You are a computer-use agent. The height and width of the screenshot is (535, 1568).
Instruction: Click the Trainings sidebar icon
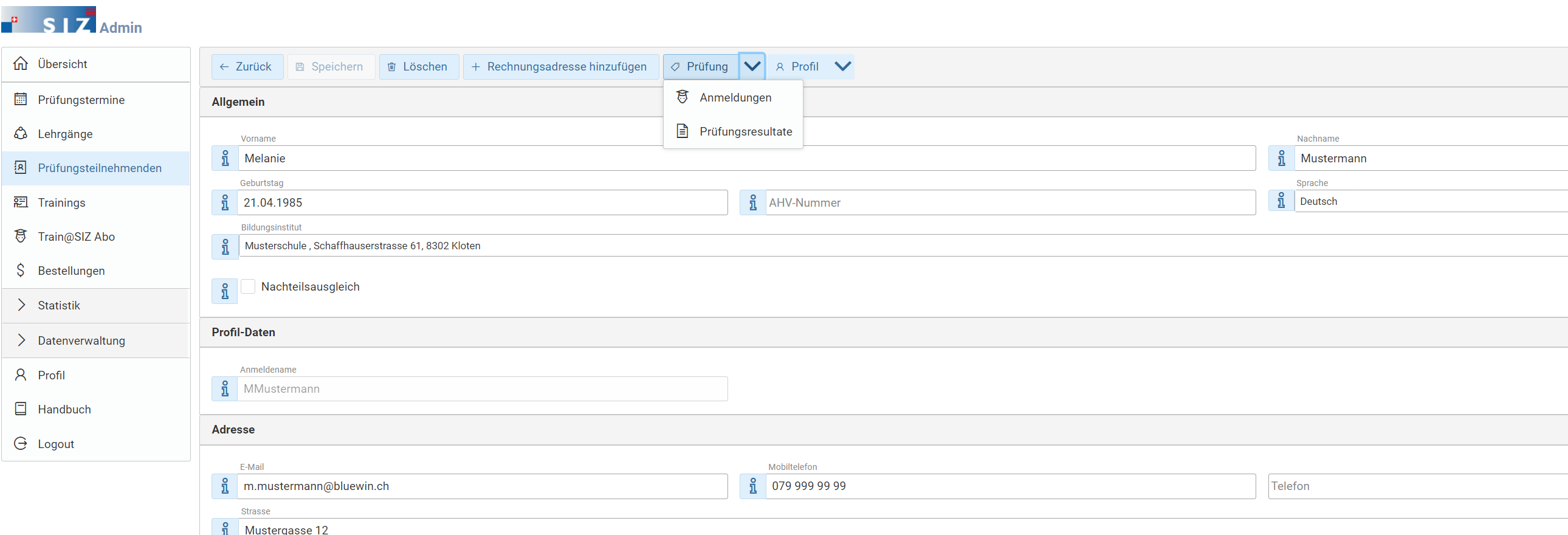[x=21, y=202]
